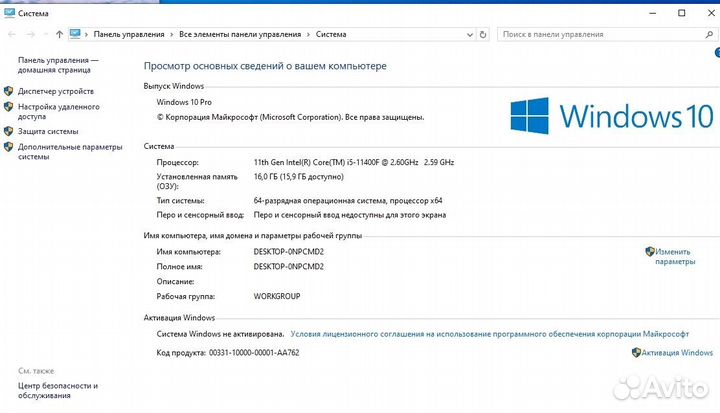Click the Система window title icon
The width and height of the screenshot is (720, 413).
pos(9,13)
